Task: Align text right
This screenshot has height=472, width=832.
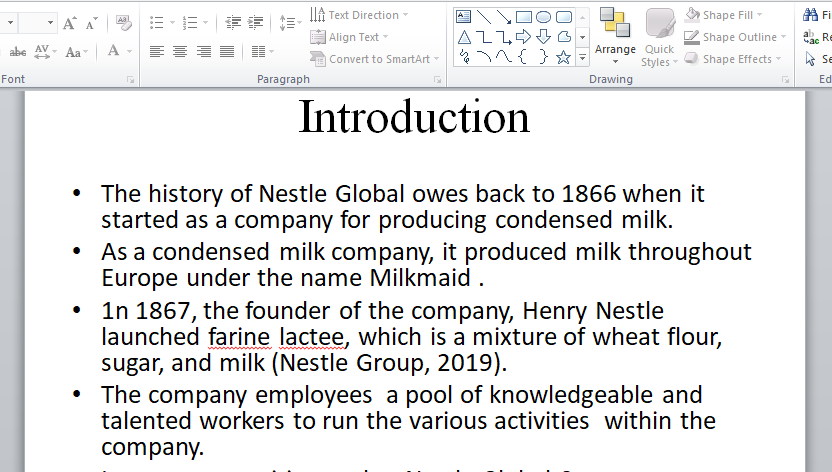Action: (204, 51)
